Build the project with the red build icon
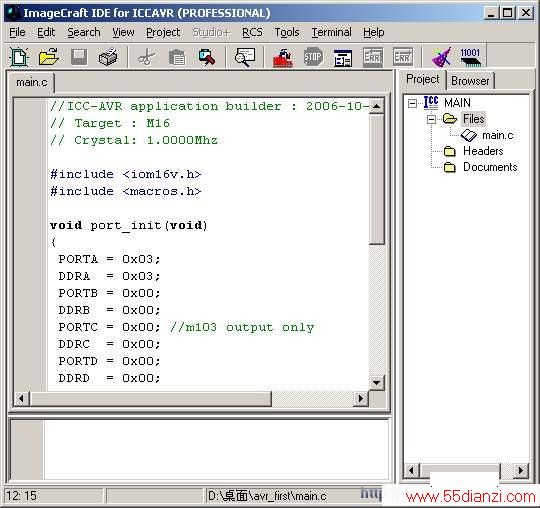This screenshot has width=540, height=508. 283,58
